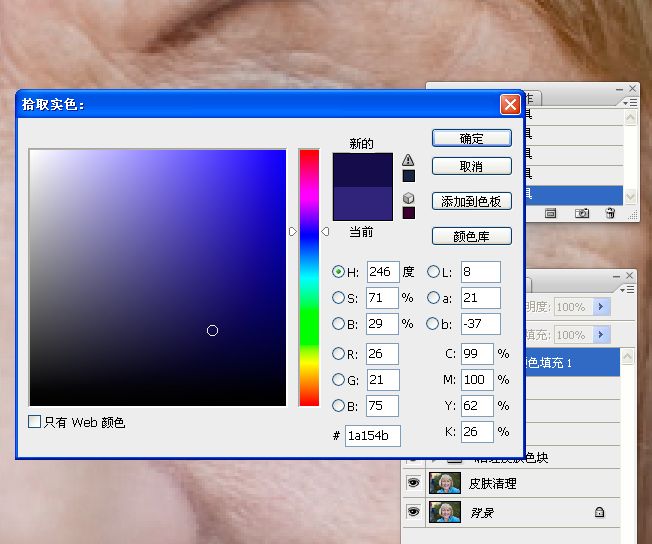Select the G green radio button
652x544 pixels.
coord(338,379)
